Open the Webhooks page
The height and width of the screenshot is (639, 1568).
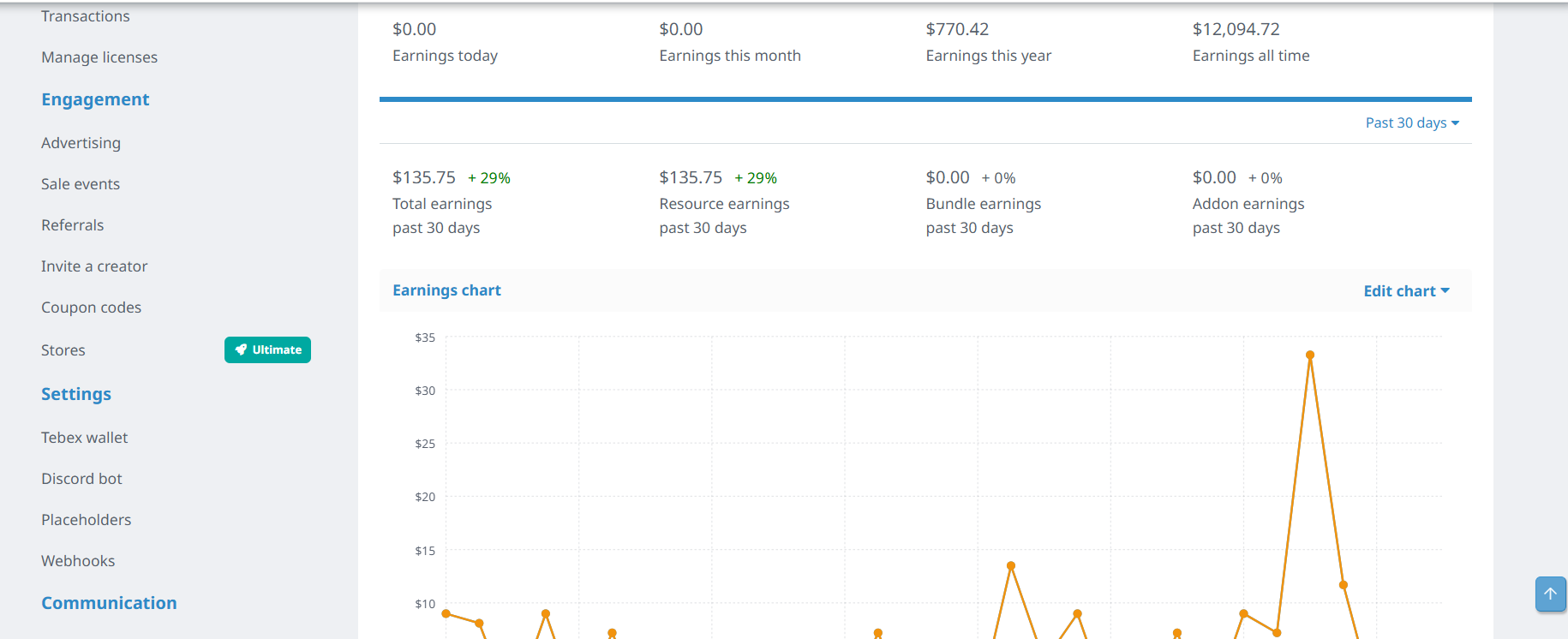point(78,561)
